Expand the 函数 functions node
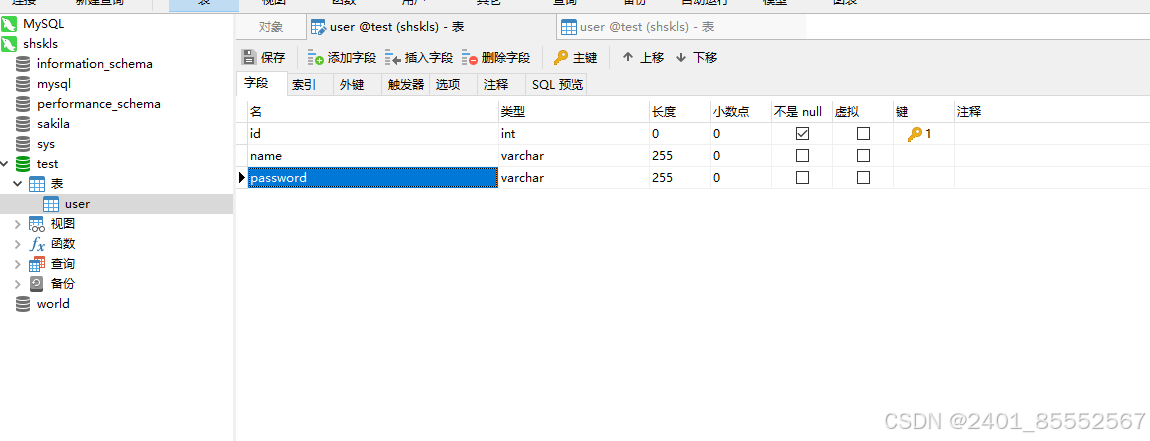 [x=18, y=244]
